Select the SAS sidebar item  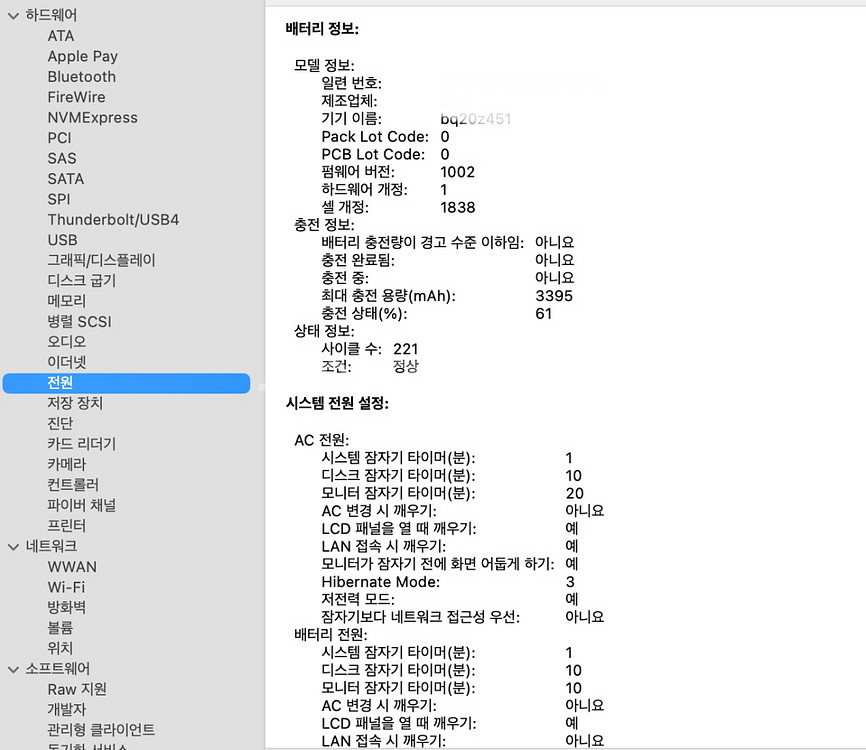pyautogui.click(x=62, y=159)
